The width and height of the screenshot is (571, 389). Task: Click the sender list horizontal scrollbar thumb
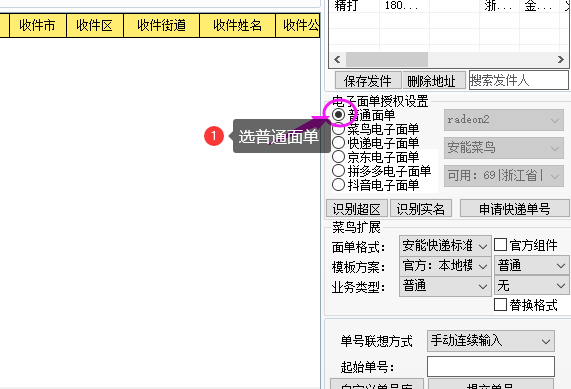tap(387, 59)
